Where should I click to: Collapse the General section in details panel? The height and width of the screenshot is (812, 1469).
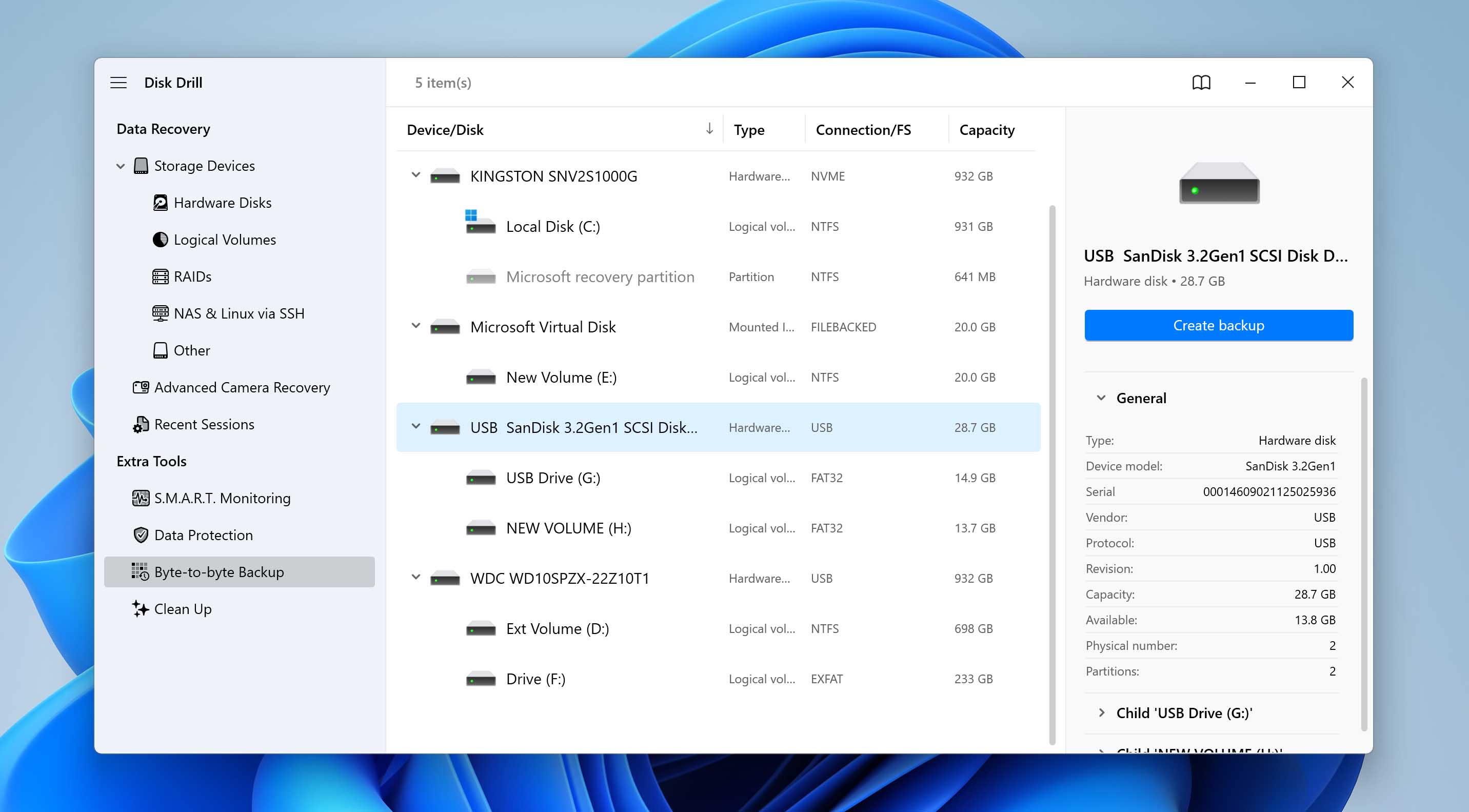pyautogui.click(x=1101, y=398)
